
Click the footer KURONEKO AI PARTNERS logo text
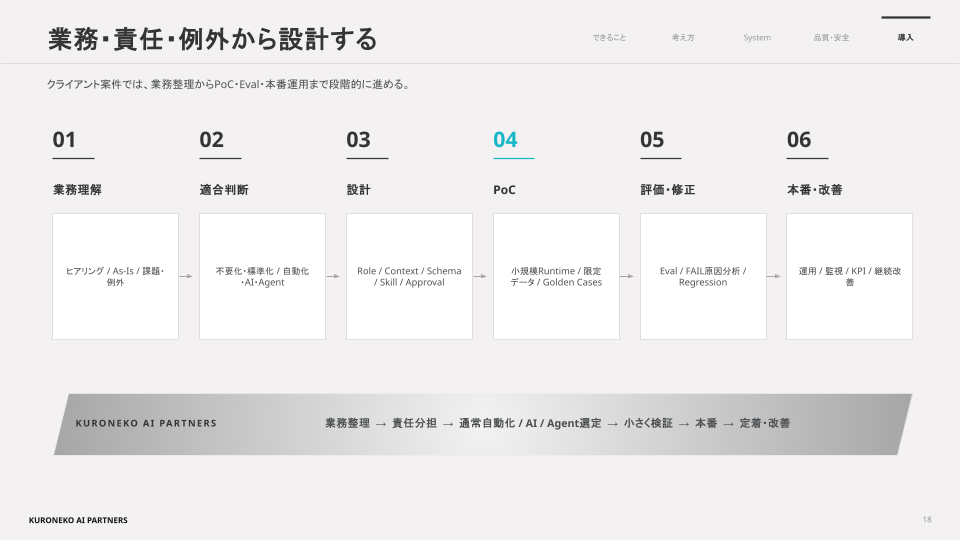point(78,520)
